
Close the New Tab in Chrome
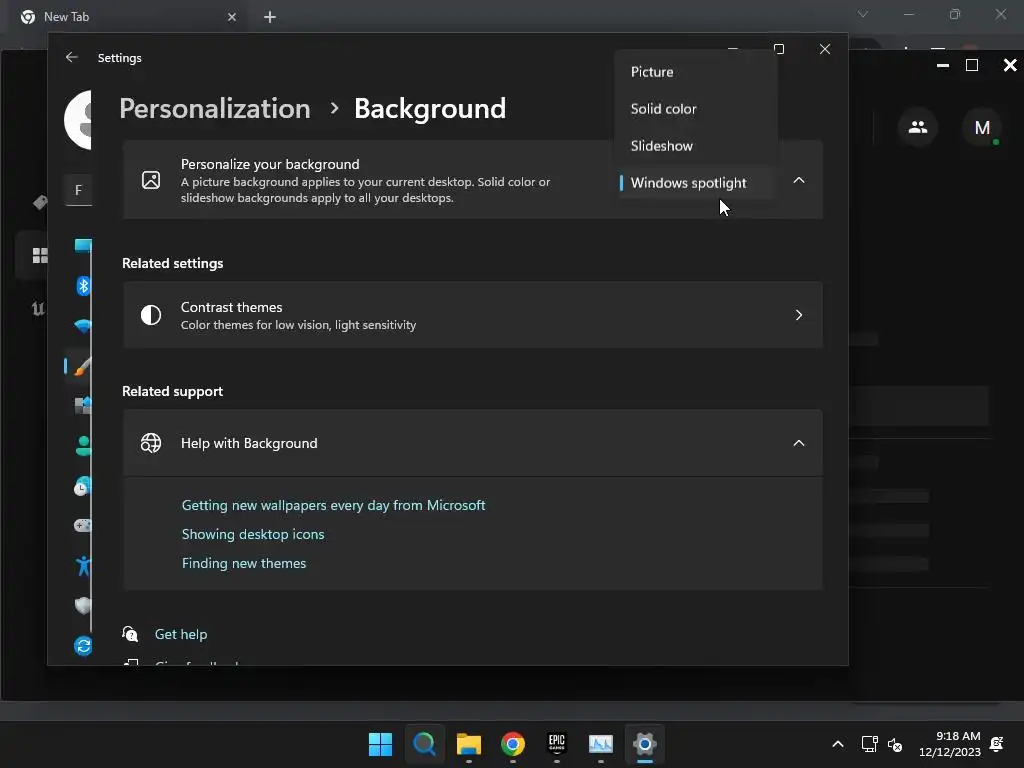232,17
